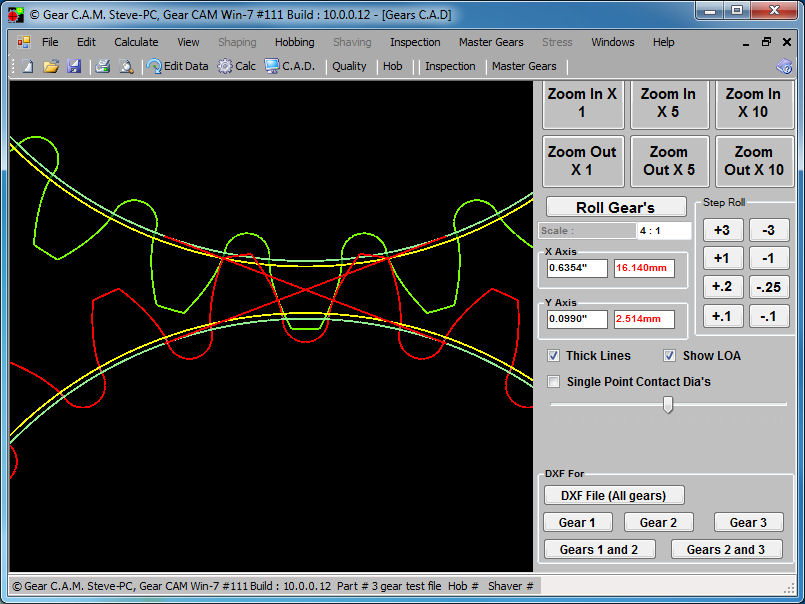The width and height of the screenshot is (805, 604).
Task: Click the app icon in menu bar
Action: 24,42
